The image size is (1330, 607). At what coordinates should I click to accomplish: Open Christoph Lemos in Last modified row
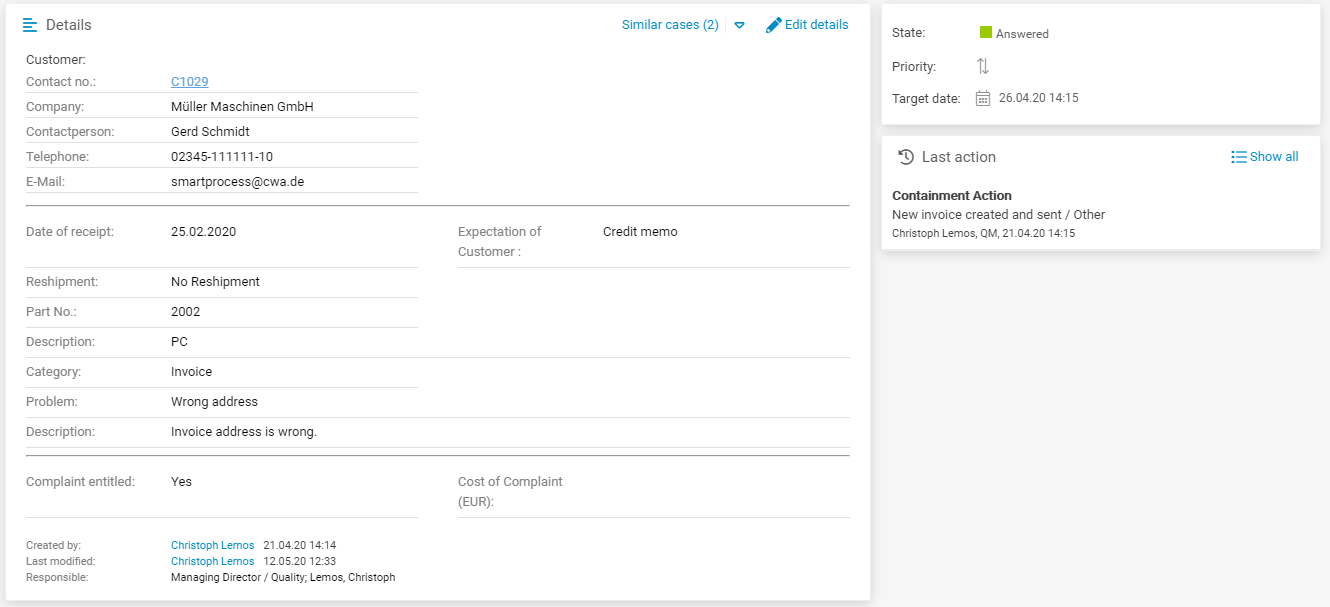tap(212, 562)
